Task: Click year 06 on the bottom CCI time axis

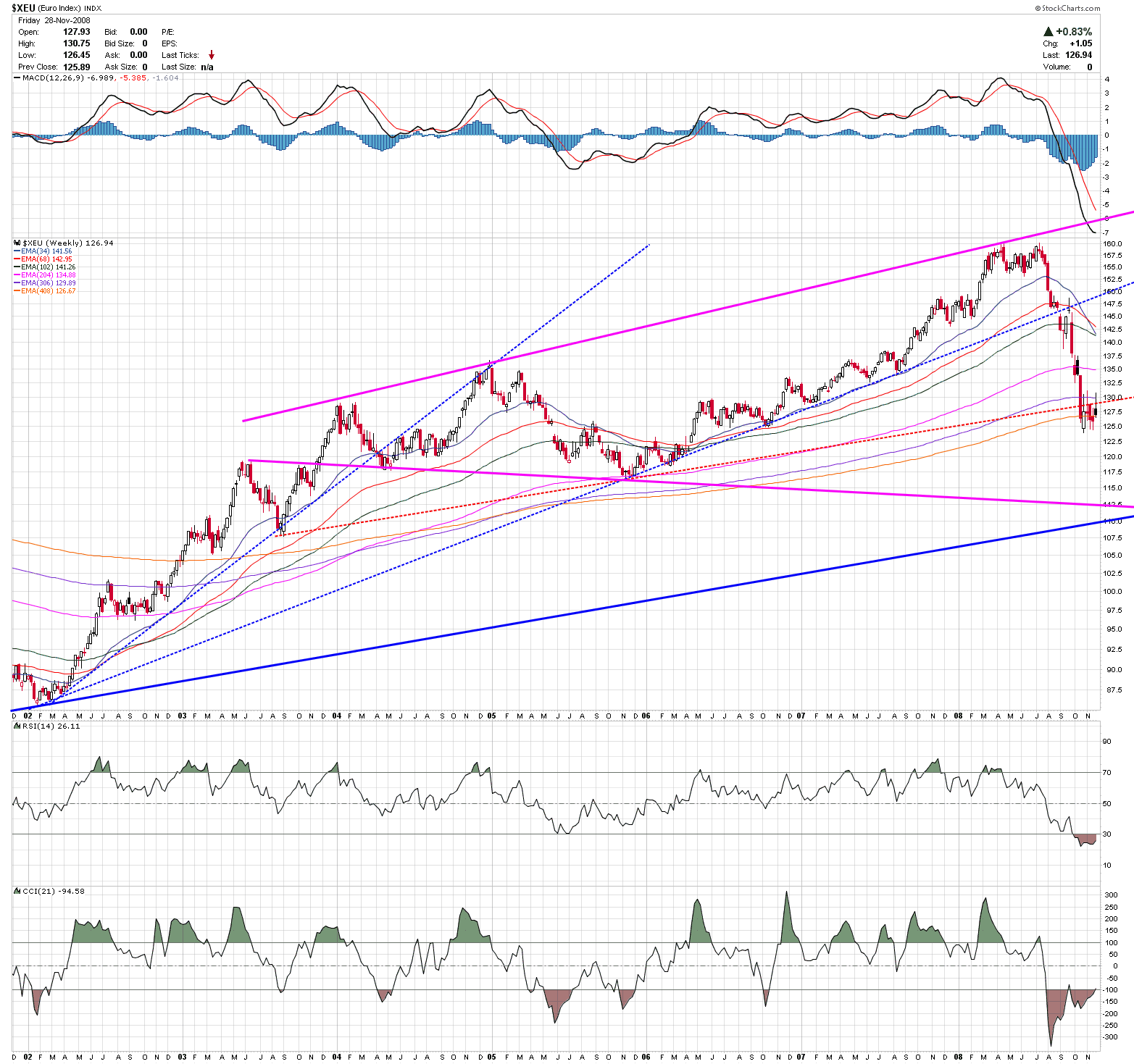Action: (646, 1056)
